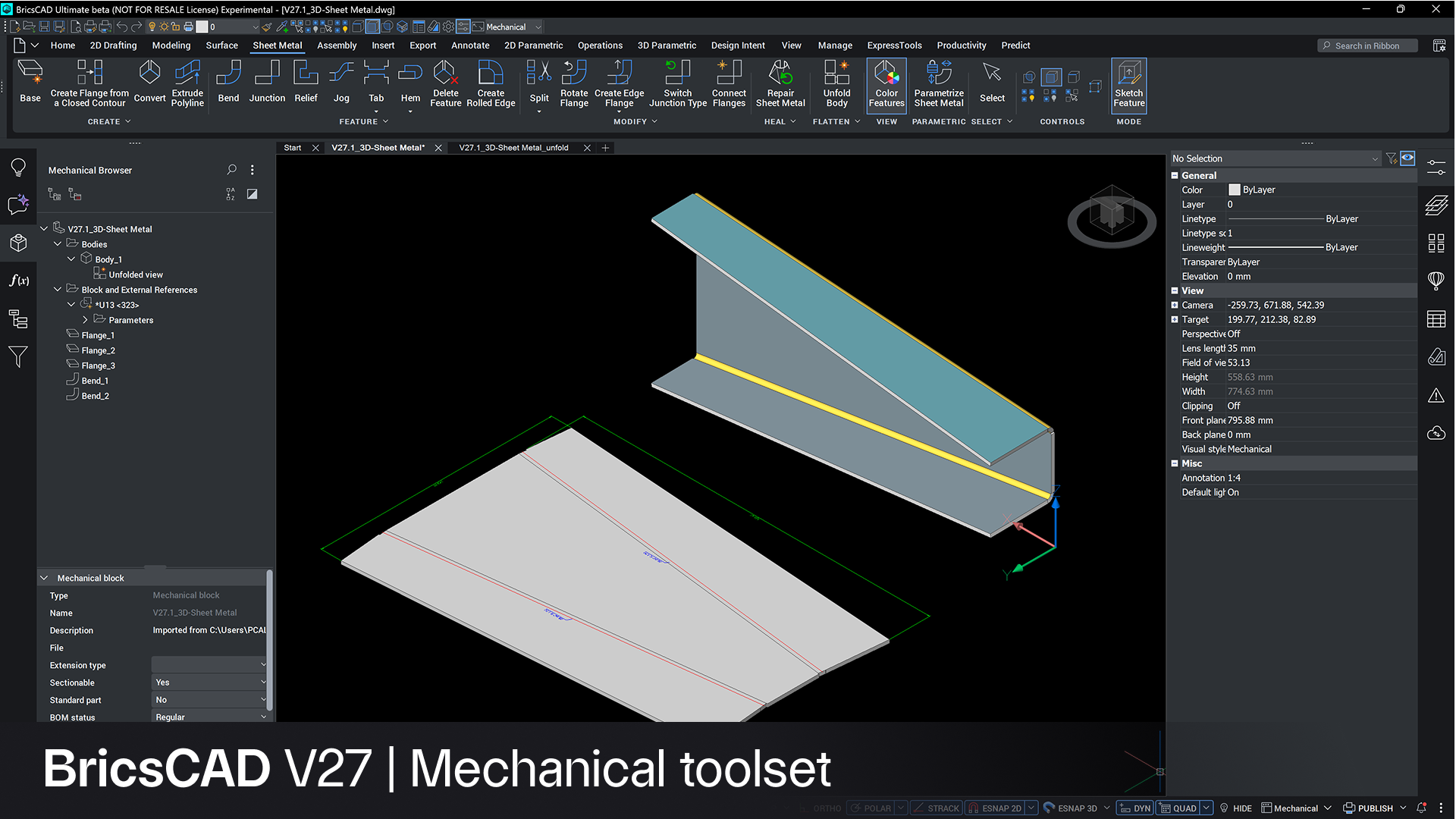Click the PUBLISH status bar button
This screenshot has width=1456, height=819.
coord(1368,808)
